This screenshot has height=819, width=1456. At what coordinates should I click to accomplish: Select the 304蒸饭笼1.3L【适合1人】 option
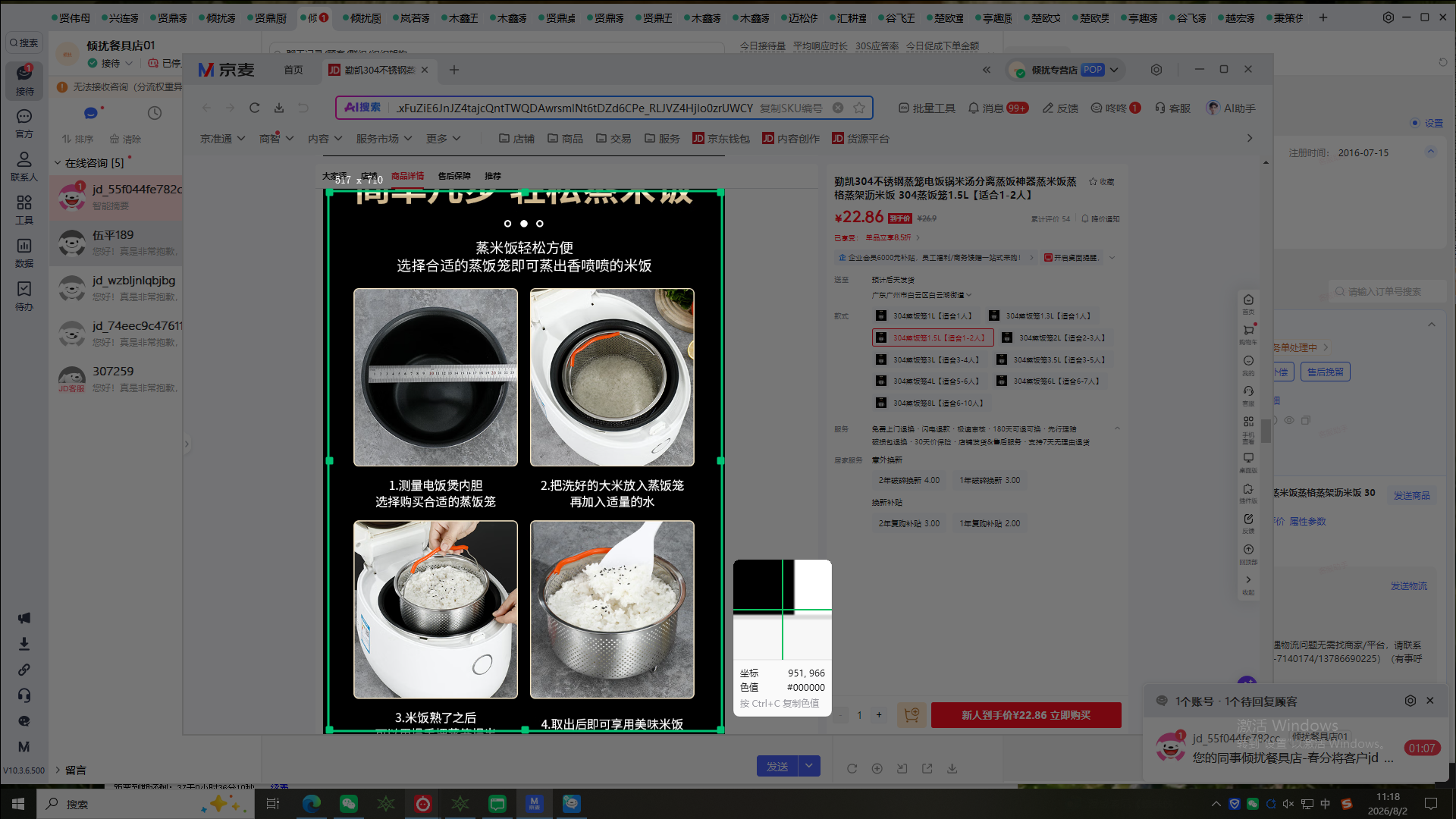coord(1040,316)
